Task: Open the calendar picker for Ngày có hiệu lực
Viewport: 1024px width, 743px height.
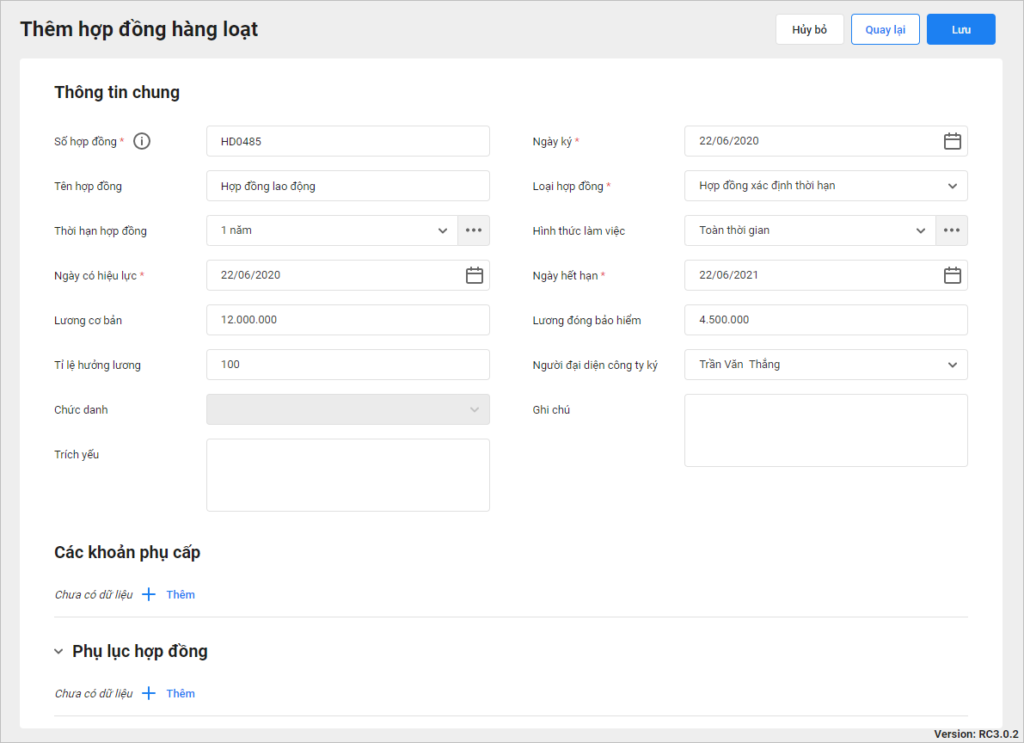Action: tap(474, 275)
